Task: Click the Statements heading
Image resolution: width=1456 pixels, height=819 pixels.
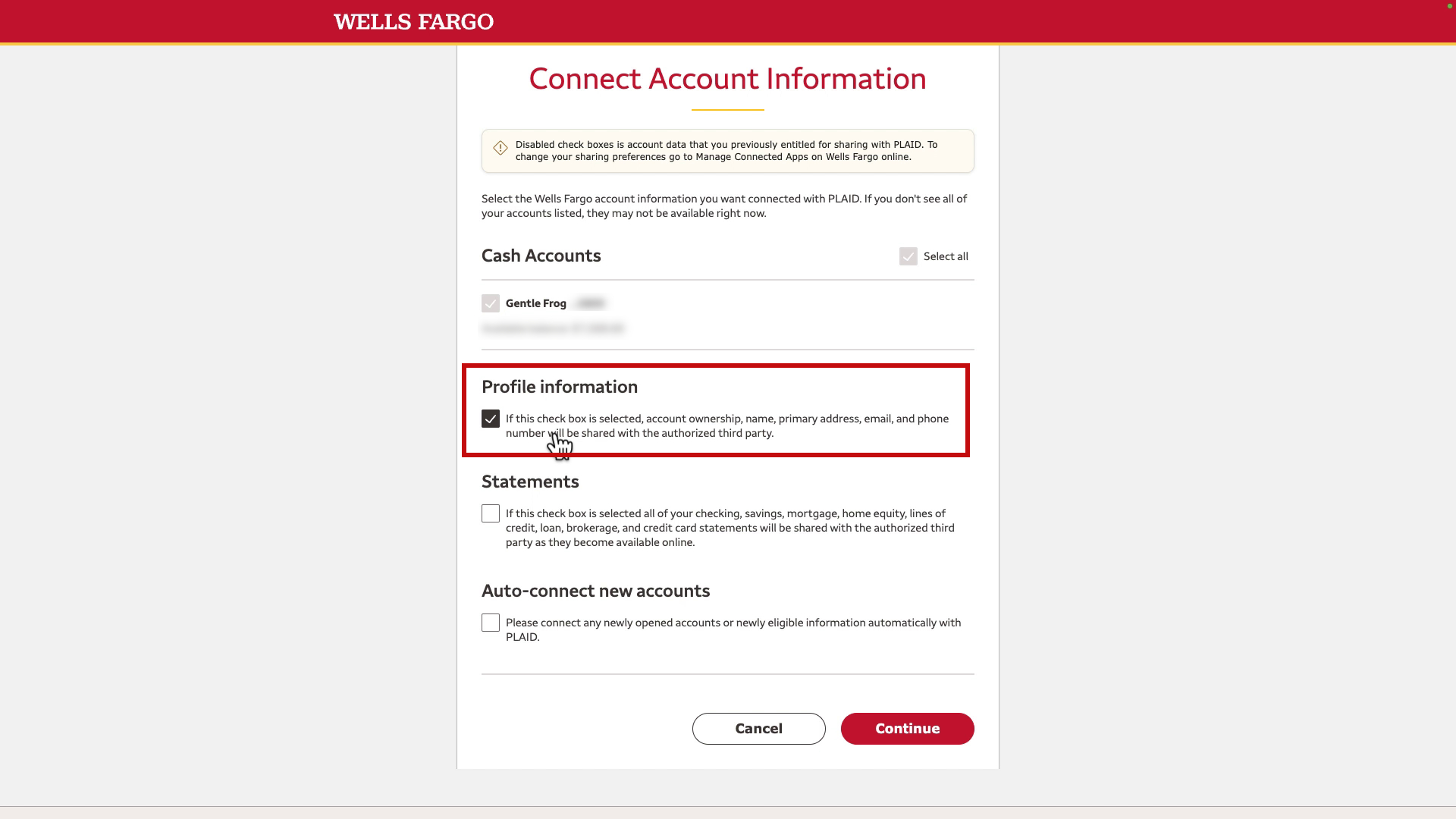Action: tap(530, 482)
